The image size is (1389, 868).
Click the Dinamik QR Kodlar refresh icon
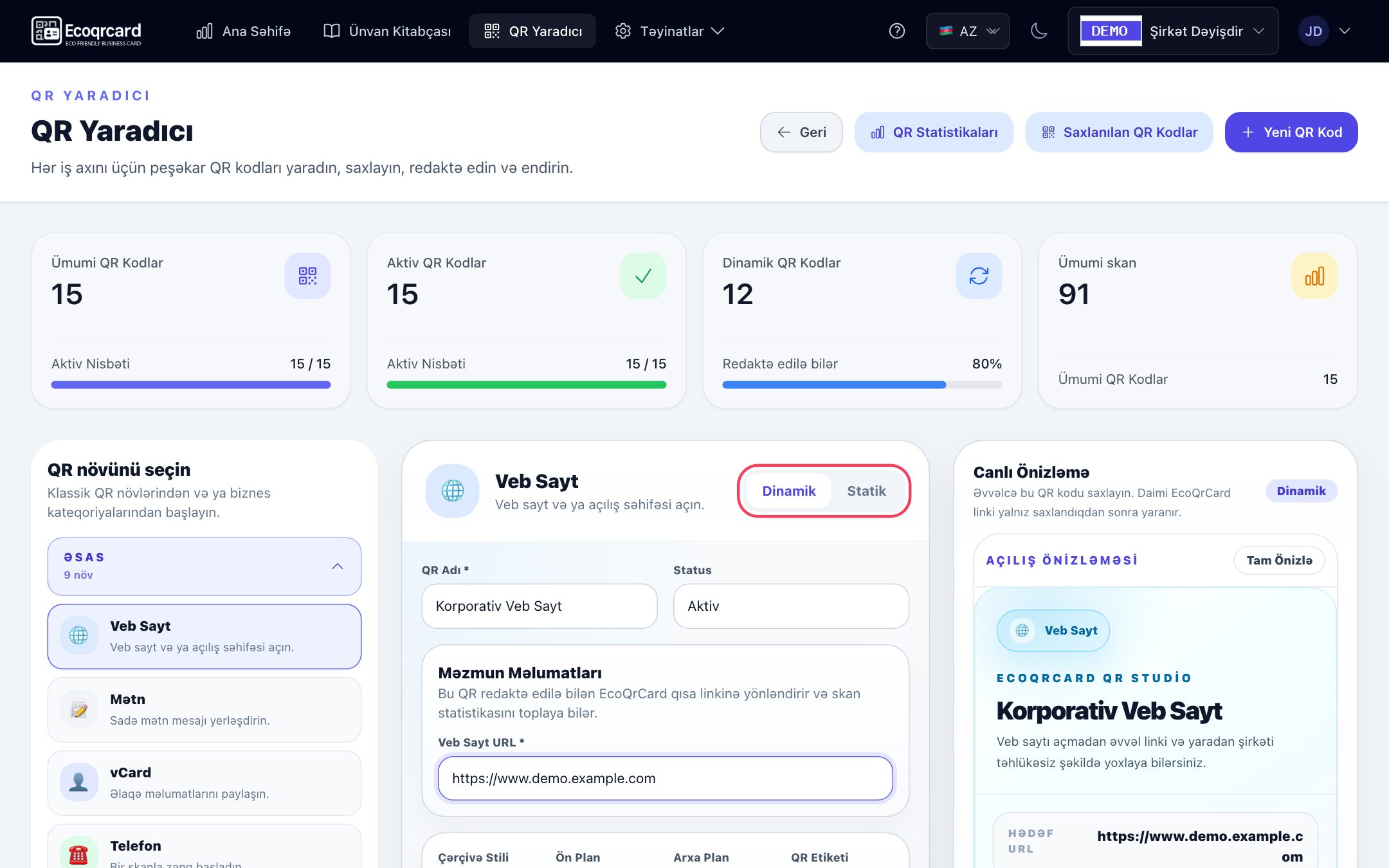[979, 276]
